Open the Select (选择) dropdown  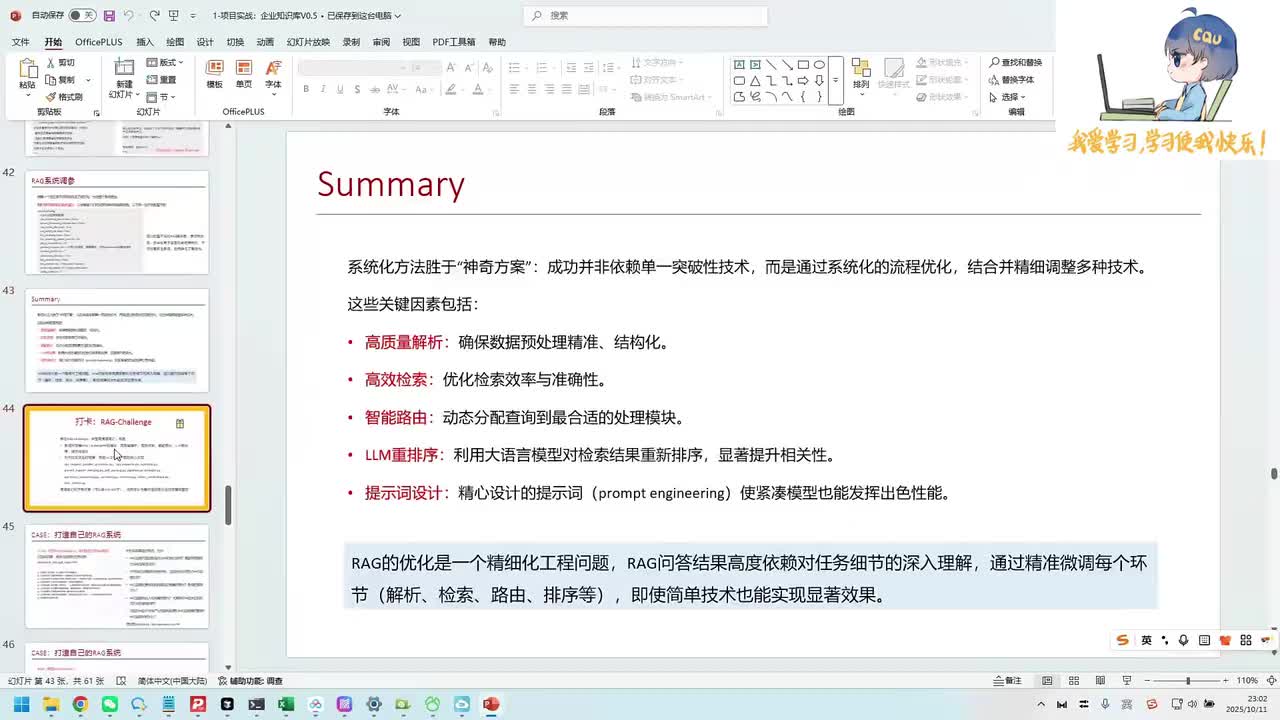1008,97
